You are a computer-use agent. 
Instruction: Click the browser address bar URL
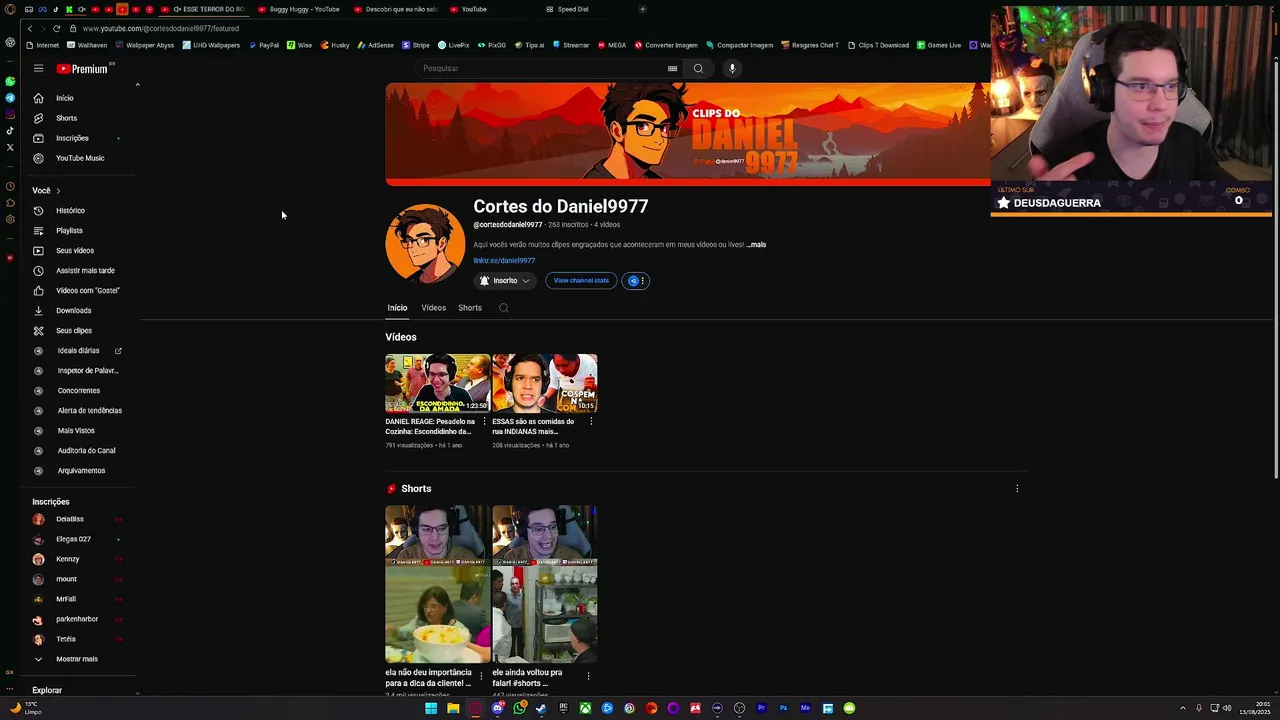coord(160,28)
